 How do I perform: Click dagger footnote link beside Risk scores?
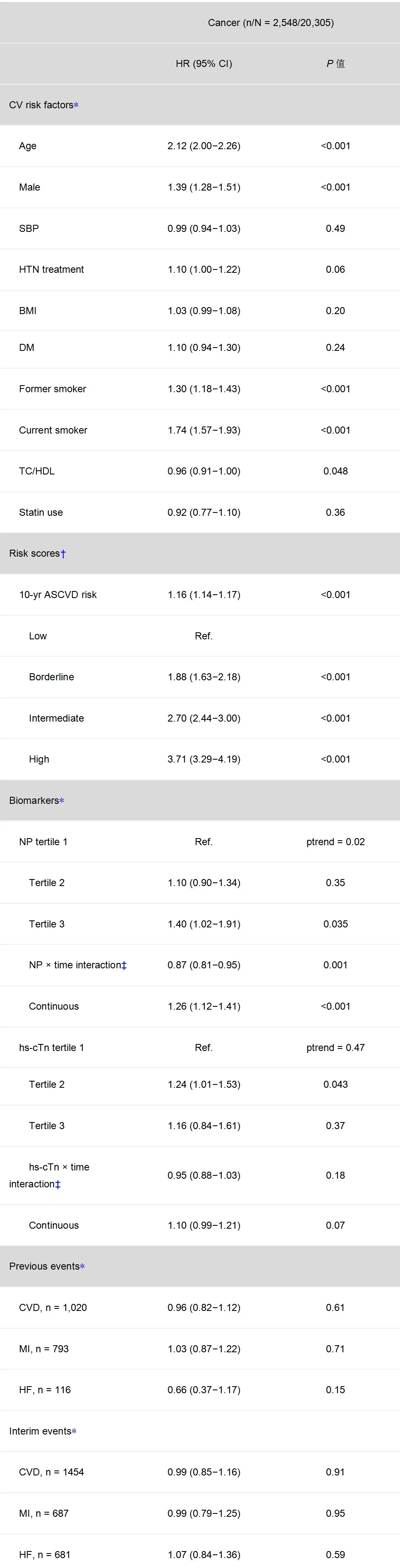[x=63, y=554]
